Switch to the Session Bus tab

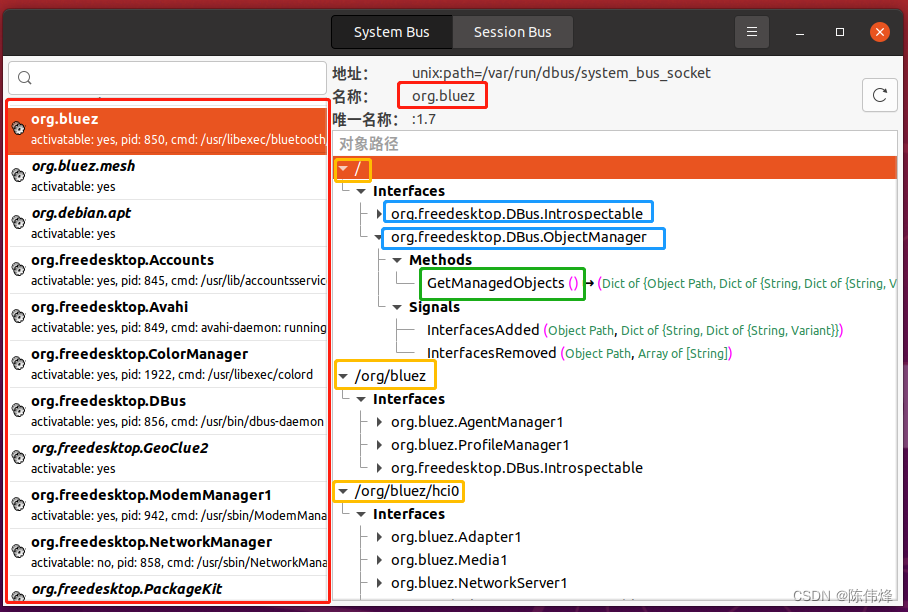pos(512,32)
